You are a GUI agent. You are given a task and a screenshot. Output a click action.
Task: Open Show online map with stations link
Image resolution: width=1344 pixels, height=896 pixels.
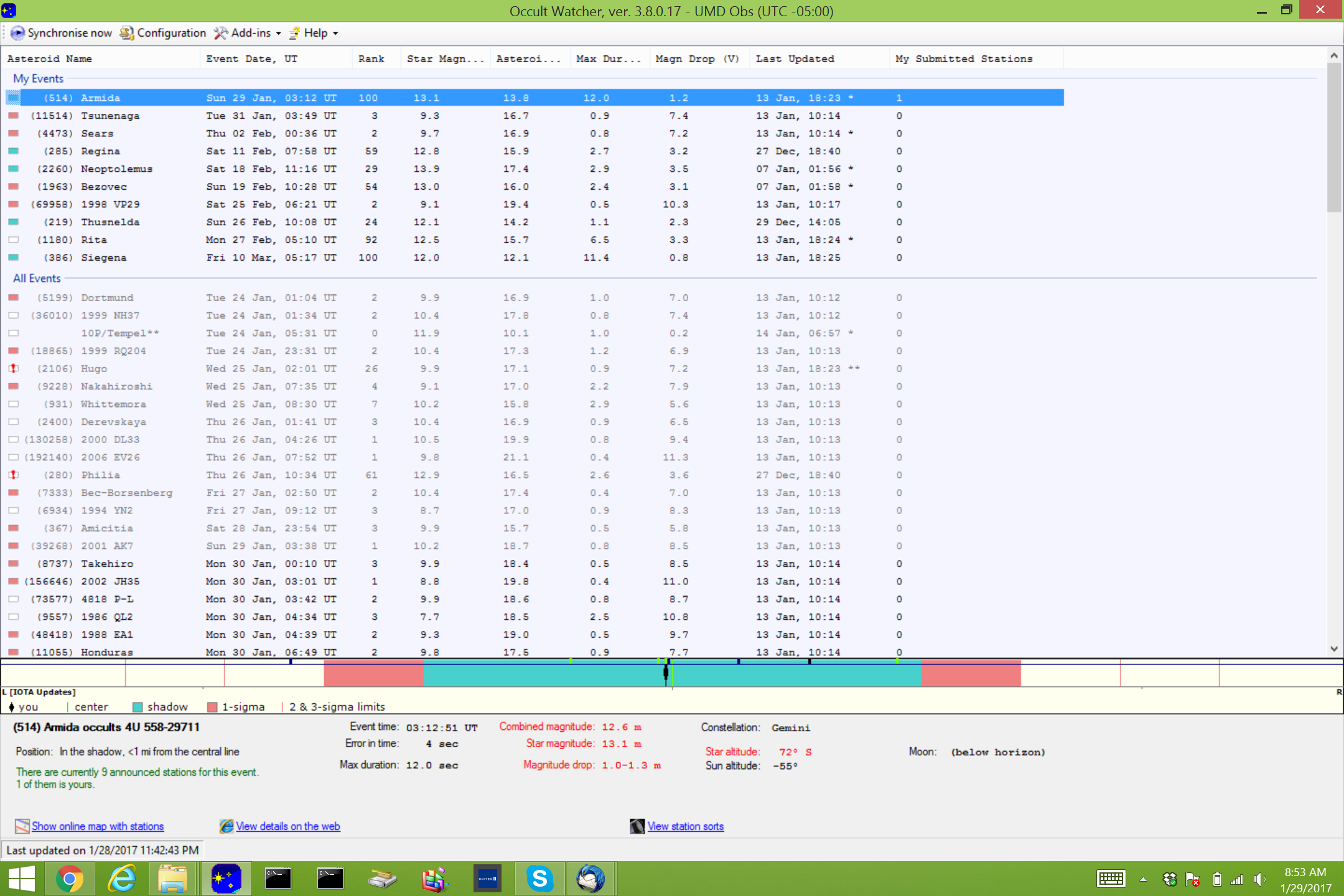point(98,826)
